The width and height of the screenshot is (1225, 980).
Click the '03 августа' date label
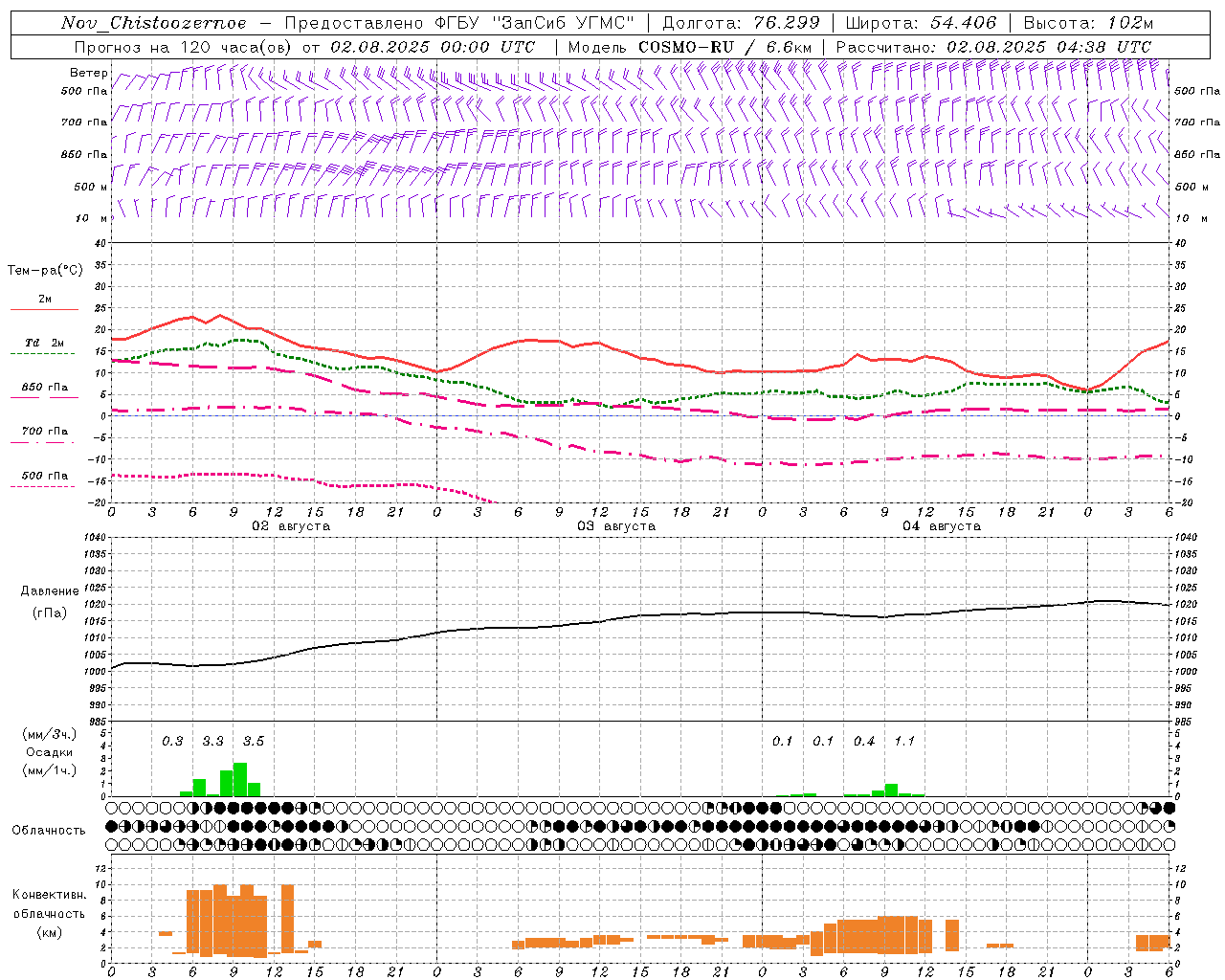[x=616, y=526]
